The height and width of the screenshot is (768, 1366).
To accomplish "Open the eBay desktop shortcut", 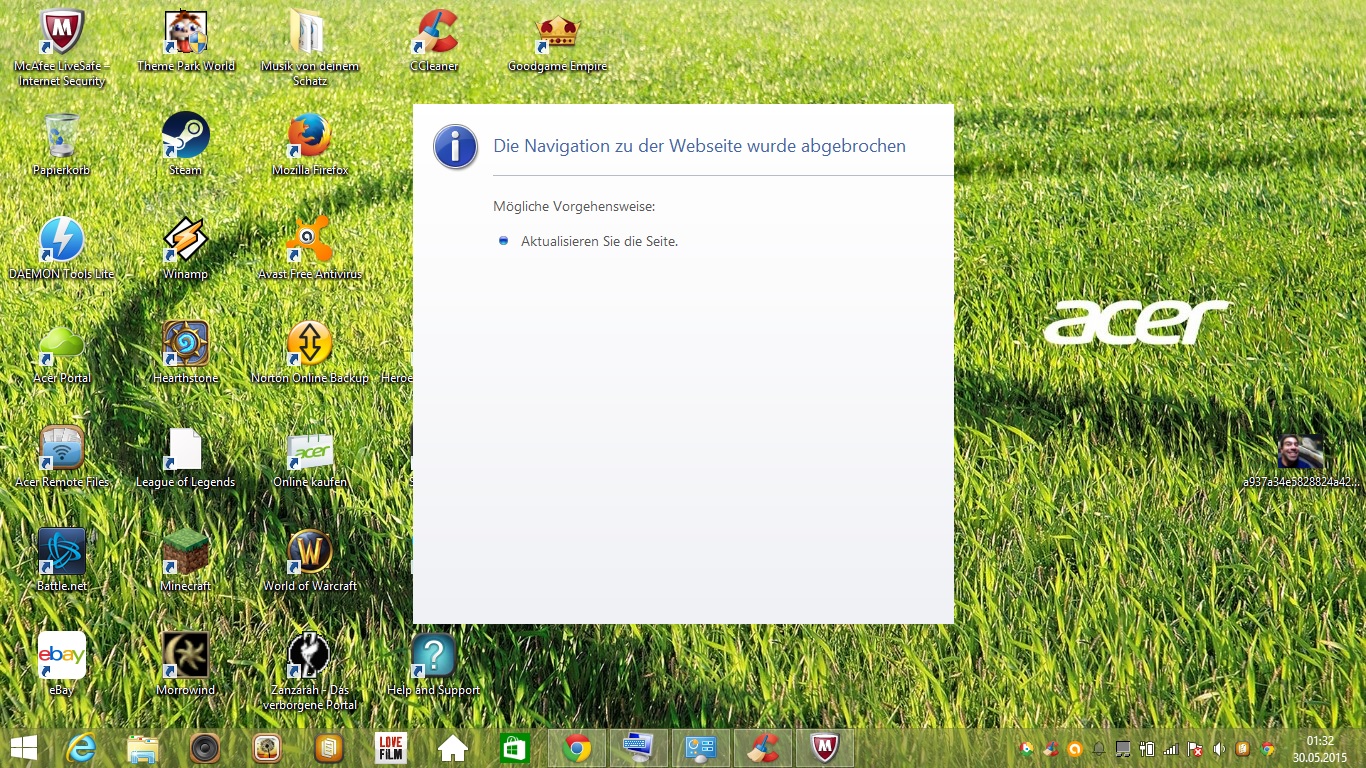I will tap(62, 665).
